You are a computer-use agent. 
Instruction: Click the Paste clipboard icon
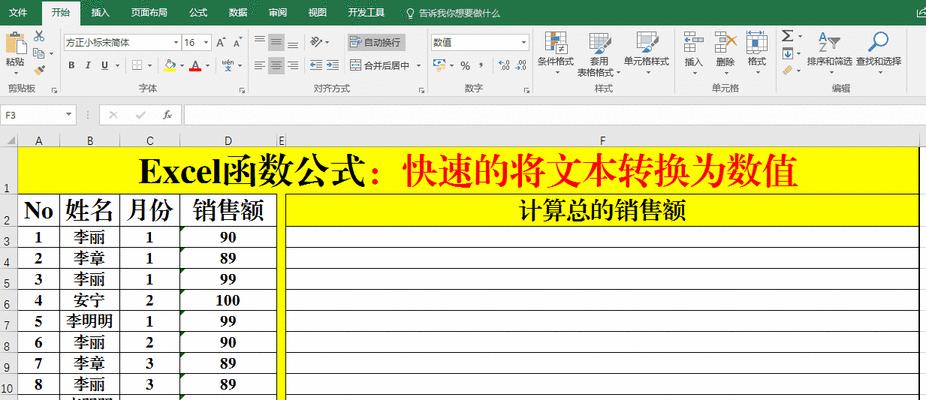[x=15, y=44]
